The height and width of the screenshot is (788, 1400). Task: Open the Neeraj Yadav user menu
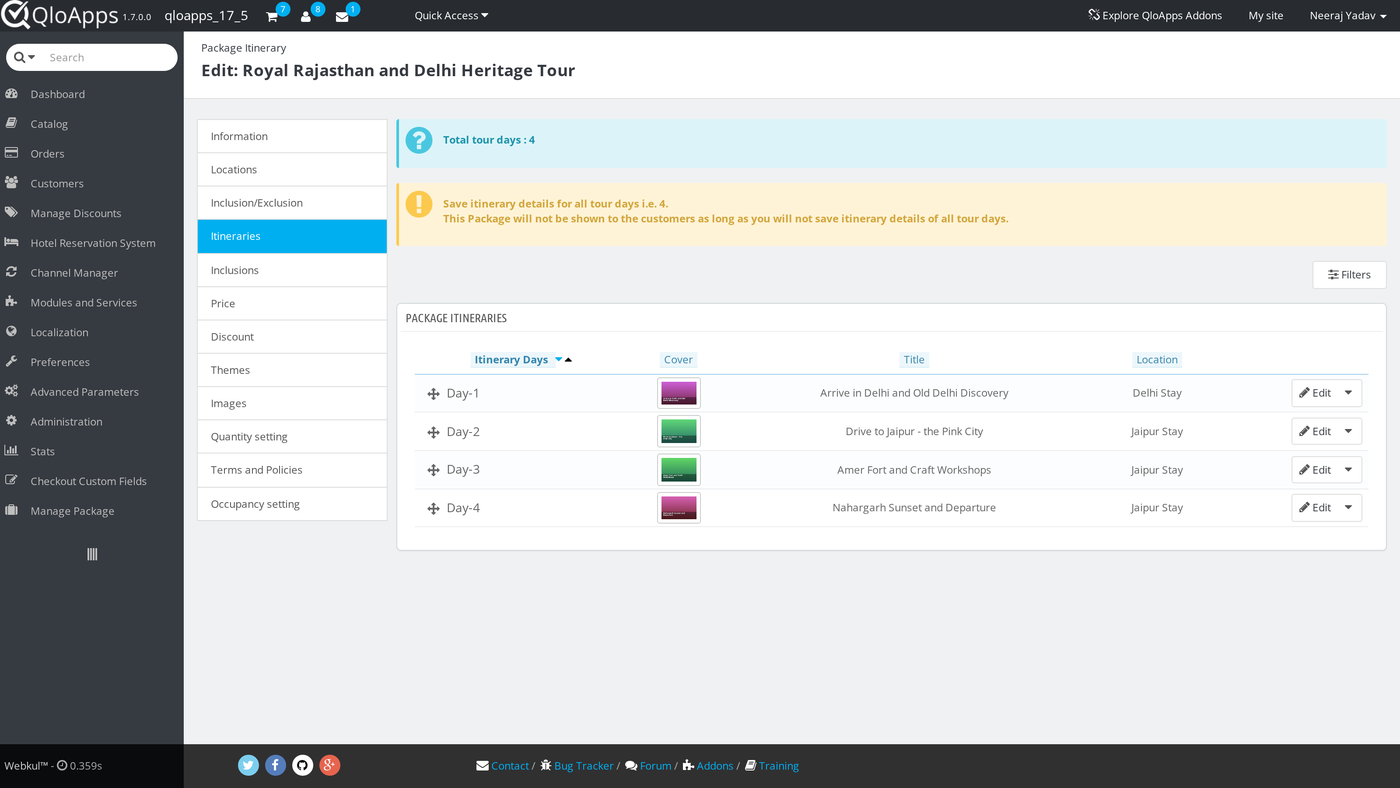pos(1348,15)
